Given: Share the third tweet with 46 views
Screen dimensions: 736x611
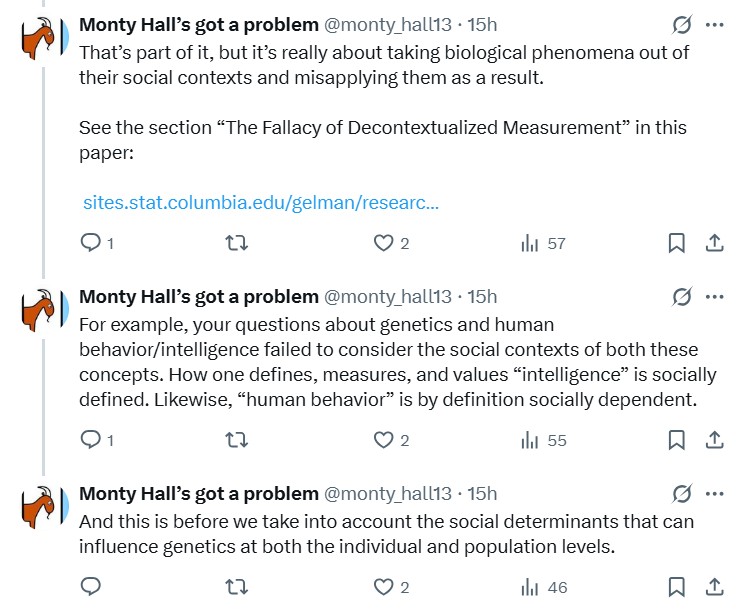Looking at the screenshot, I should click(x=714, y=587).
